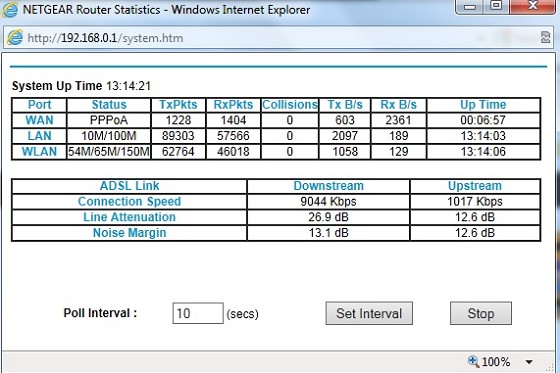Screen dimensions: 560x373
Task: Click the Set Interval button
Action: click(369, 313)
